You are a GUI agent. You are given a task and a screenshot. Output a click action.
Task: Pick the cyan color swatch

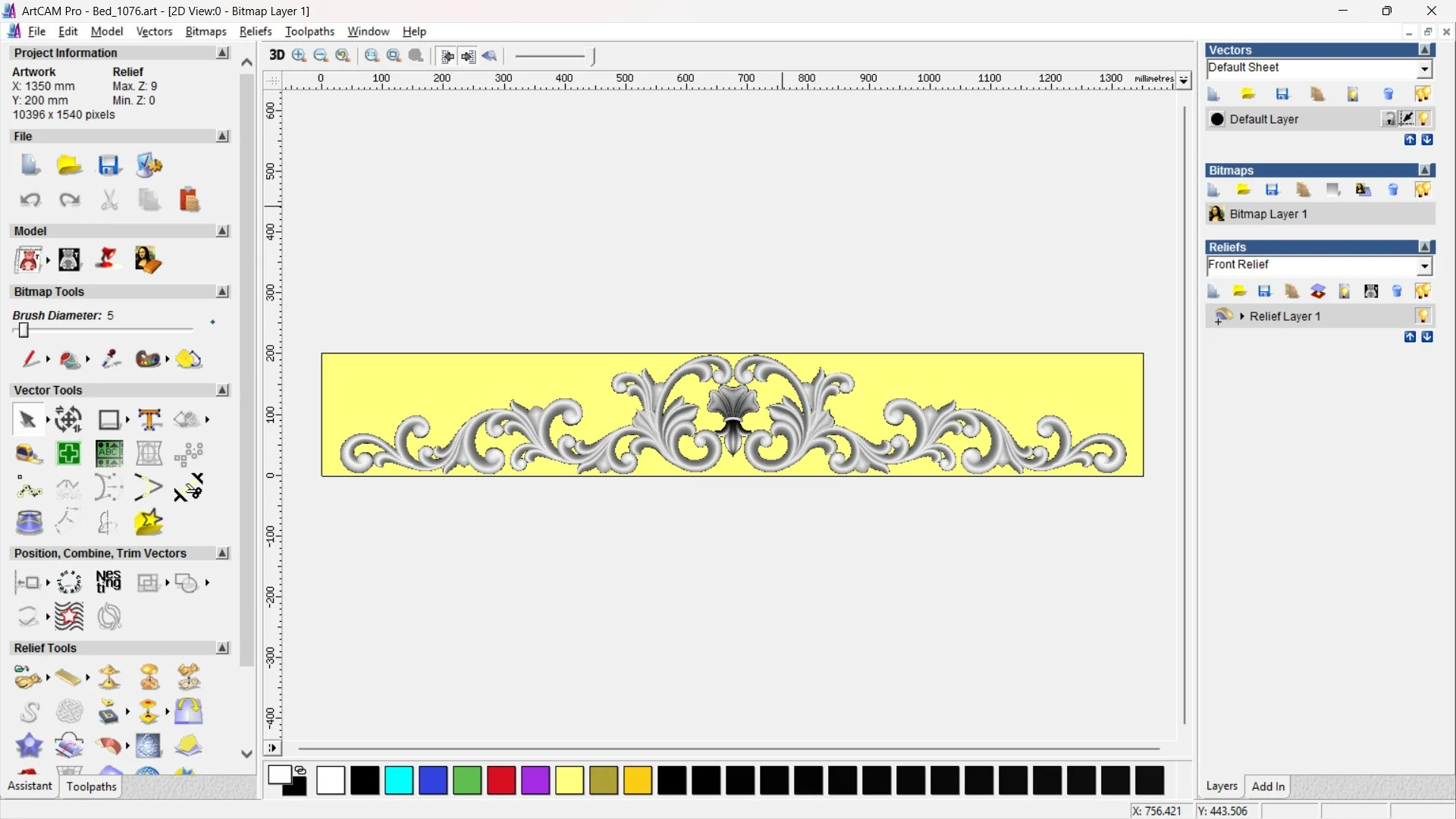click(399, 780)
